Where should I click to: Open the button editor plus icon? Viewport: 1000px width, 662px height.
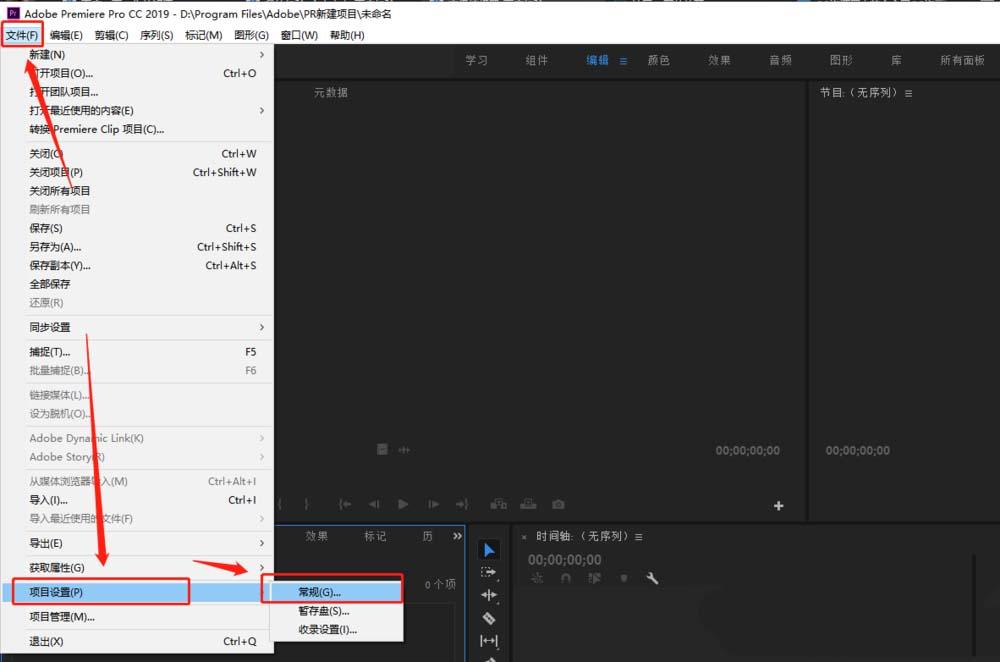click(x=778, y=506)
